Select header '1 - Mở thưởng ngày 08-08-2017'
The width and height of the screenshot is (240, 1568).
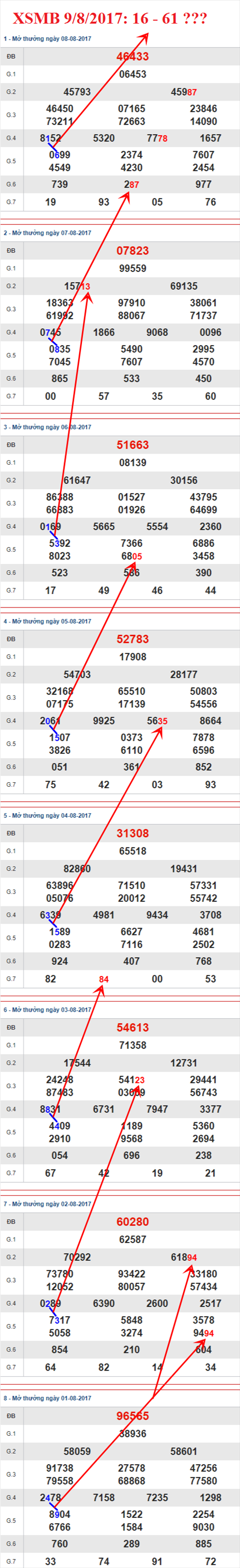click(x=47, y=39)
